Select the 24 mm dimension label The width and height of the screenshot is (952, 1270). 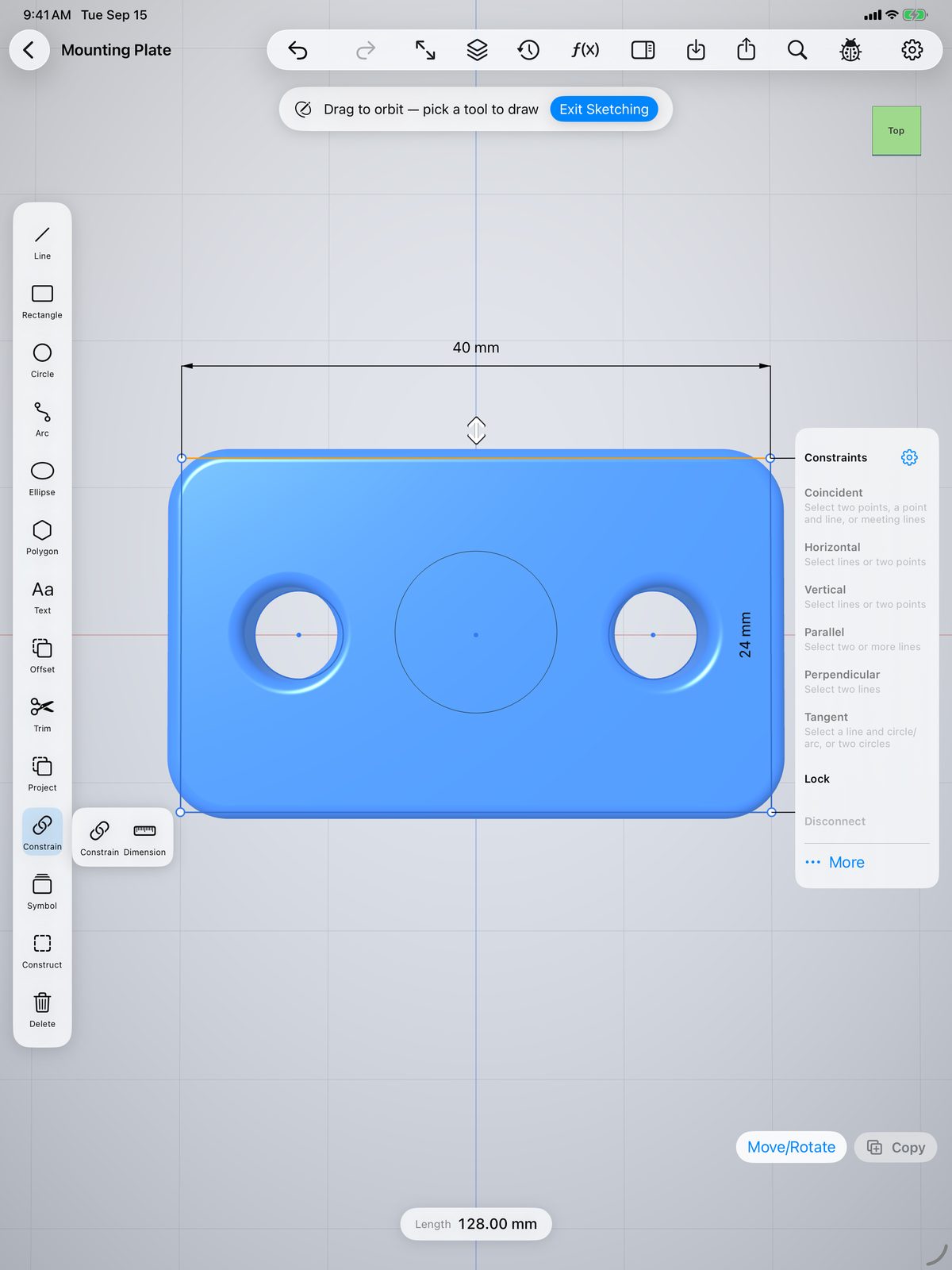tap(745, 635)
